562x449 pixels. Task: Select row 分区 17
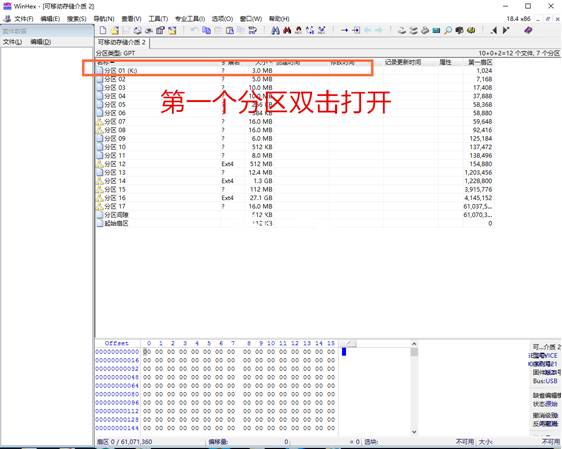point(294,206)
